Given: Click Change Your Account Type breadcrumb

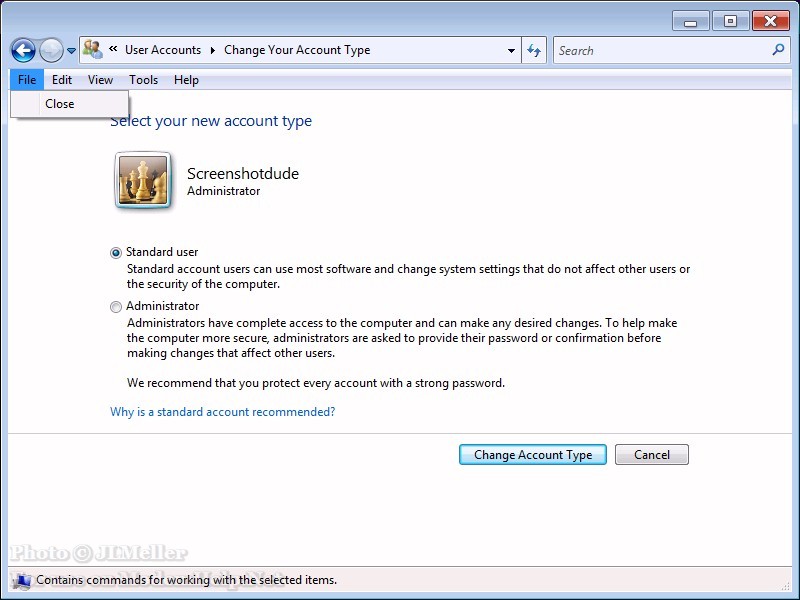Looking at the screenshot, I should 297,50.
